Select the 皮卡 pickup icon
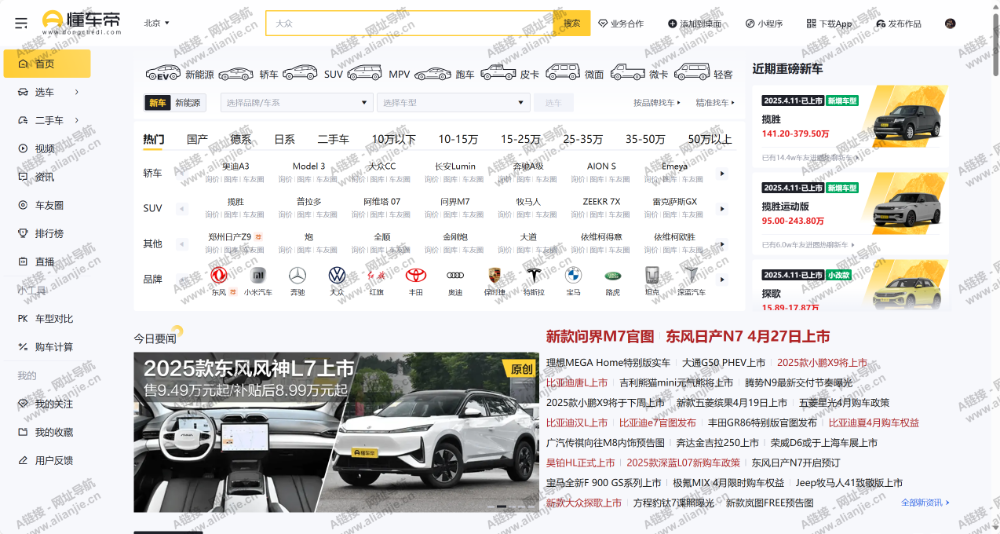 (498, 73)
